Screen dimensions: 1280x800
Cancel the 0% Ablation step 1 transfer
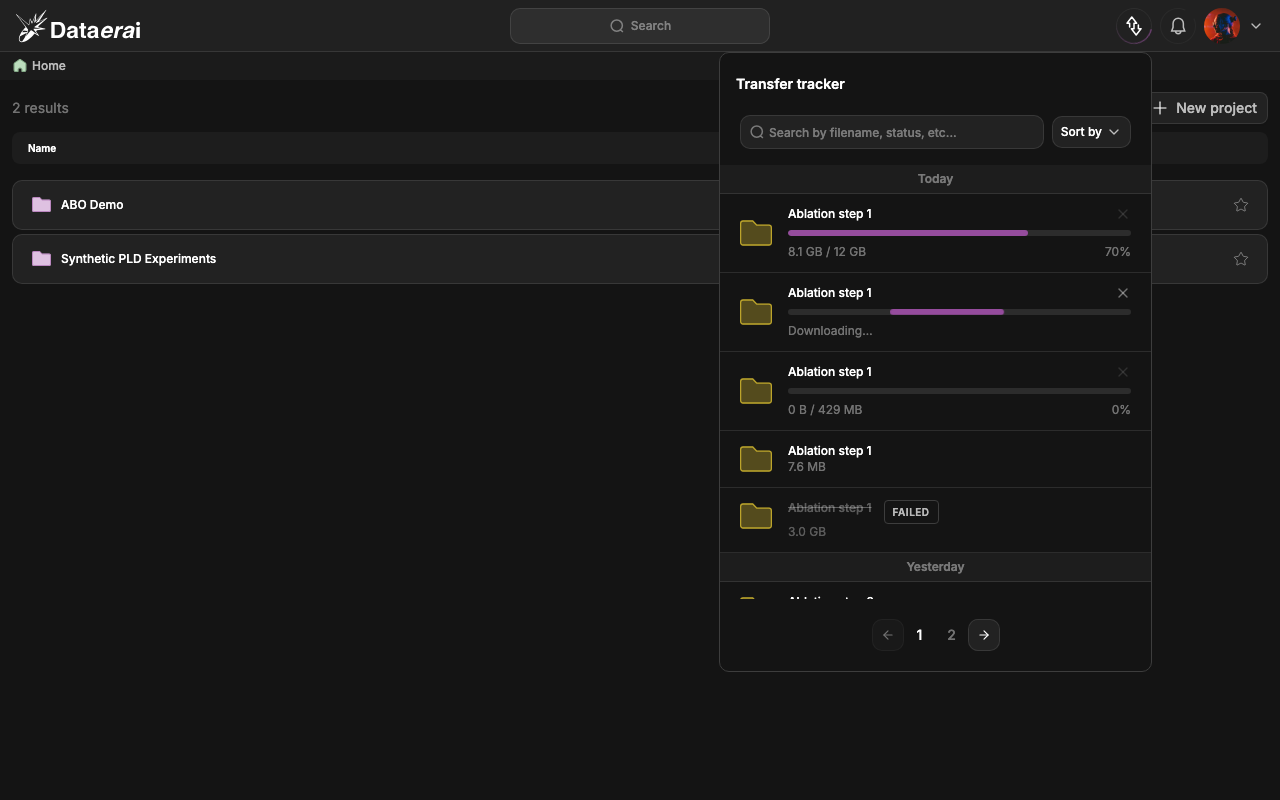[x=1123, y=372]
